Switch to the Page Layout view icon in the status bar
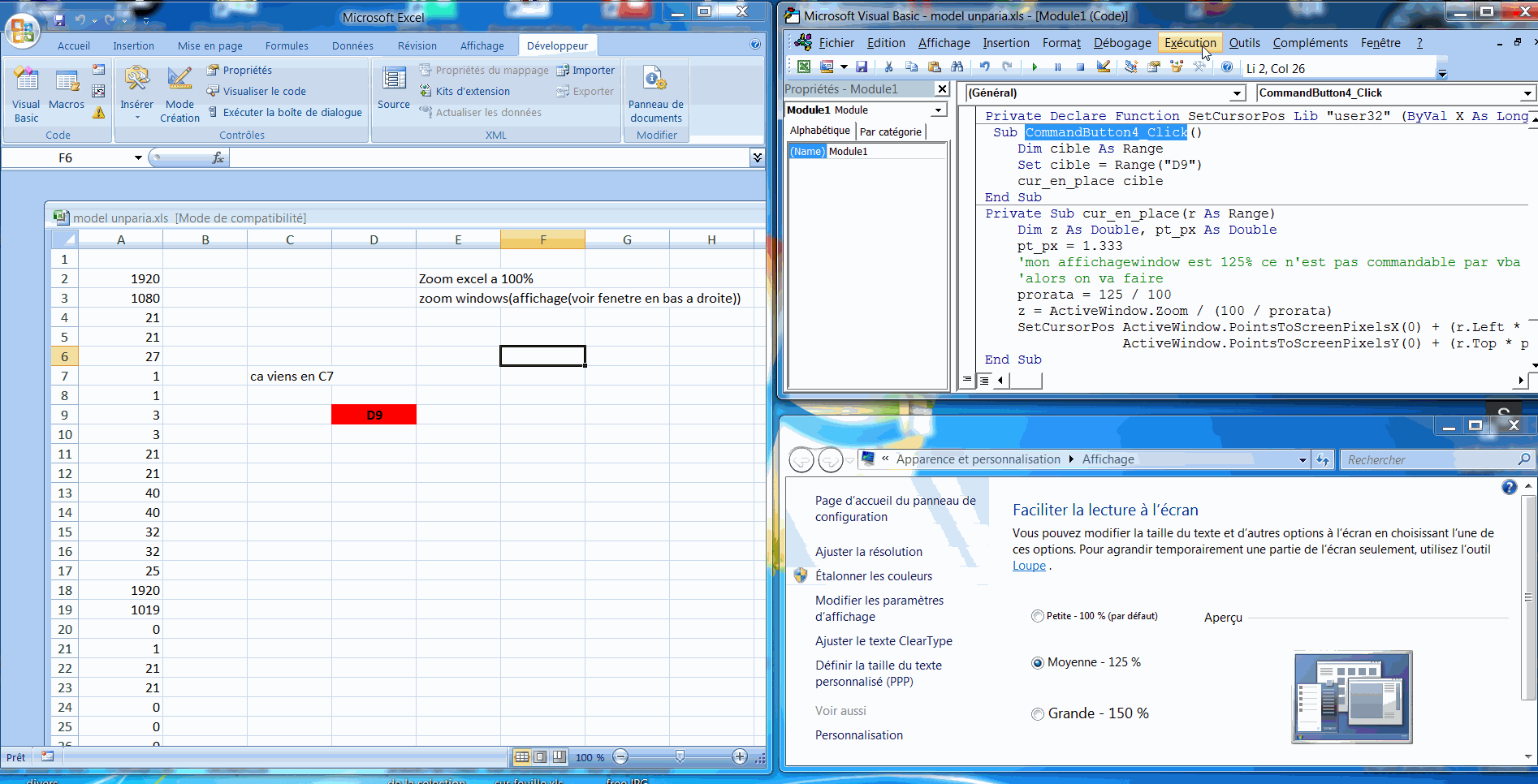The image size is (1538, 784). pos(540,756)
